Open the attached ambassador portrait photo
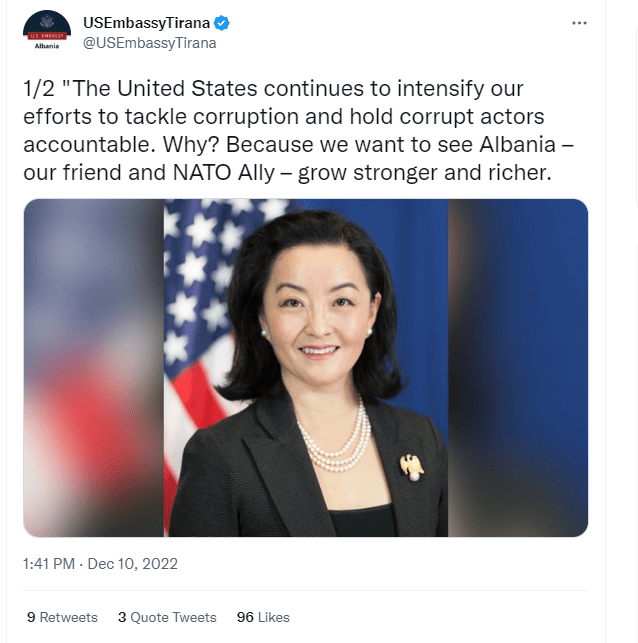 pos(305,368)
